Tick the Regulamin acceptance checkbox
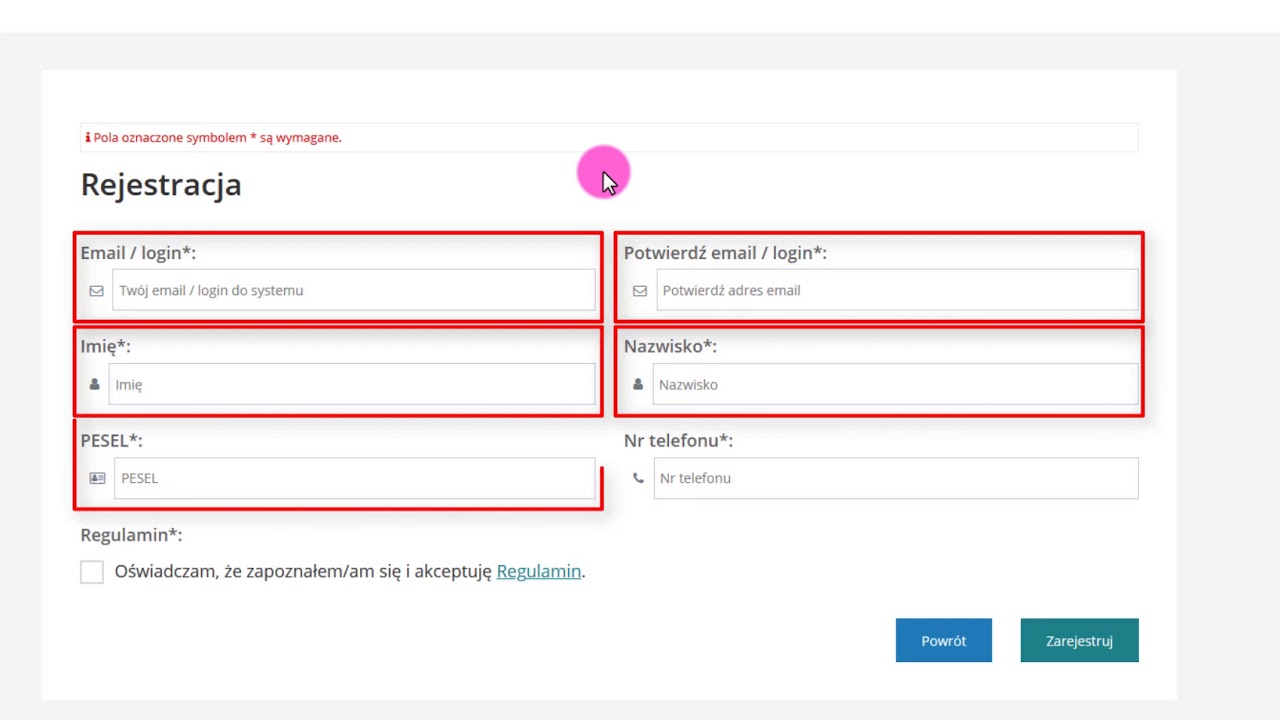Viewport: 1280px width, 720px height. (92, 572)
